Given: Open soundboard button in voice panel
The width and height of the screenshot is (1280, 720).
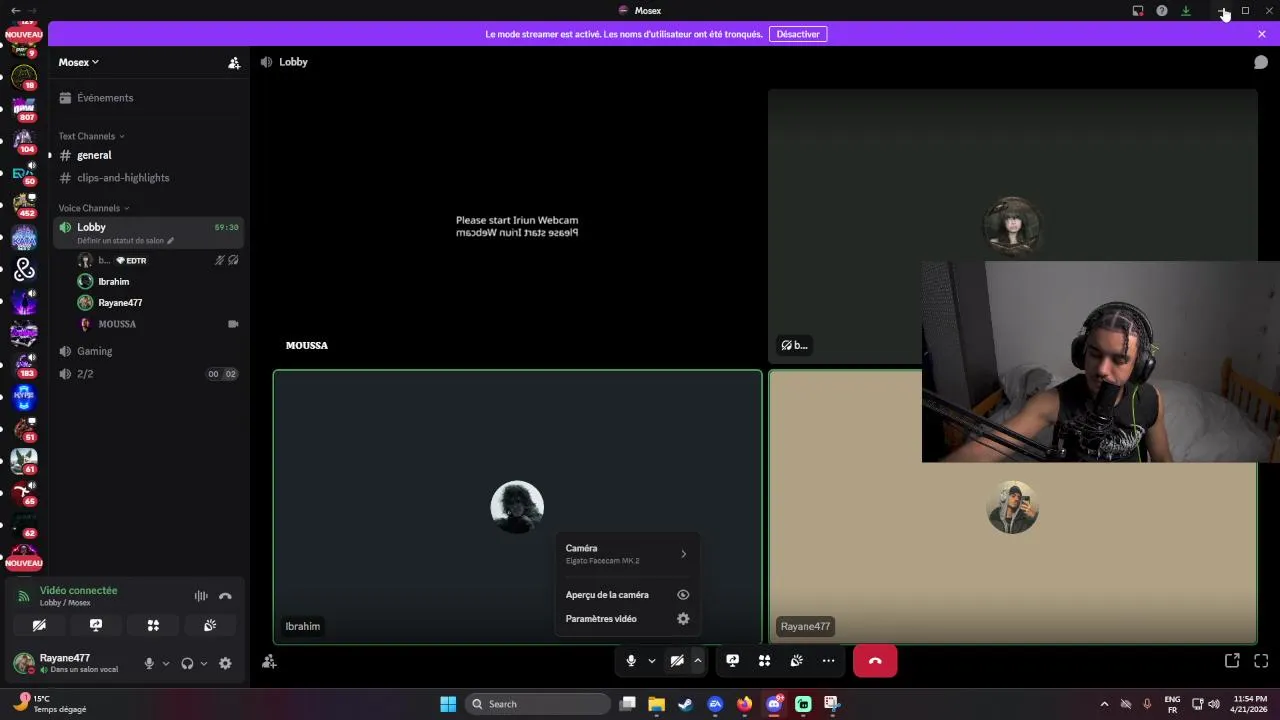Looking at the screenshot, I should click(210, 625).
